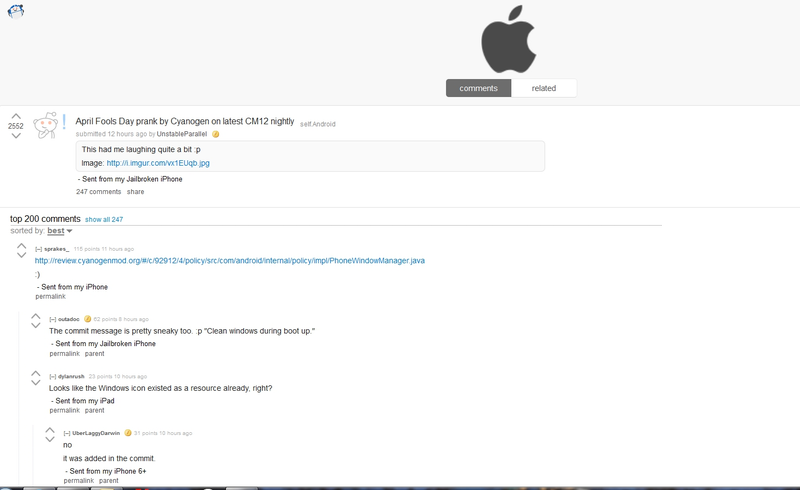Viewport: 800px width, 490px height.
Task: Open the reddit alien logo home icon
Action: coord(16,11)
